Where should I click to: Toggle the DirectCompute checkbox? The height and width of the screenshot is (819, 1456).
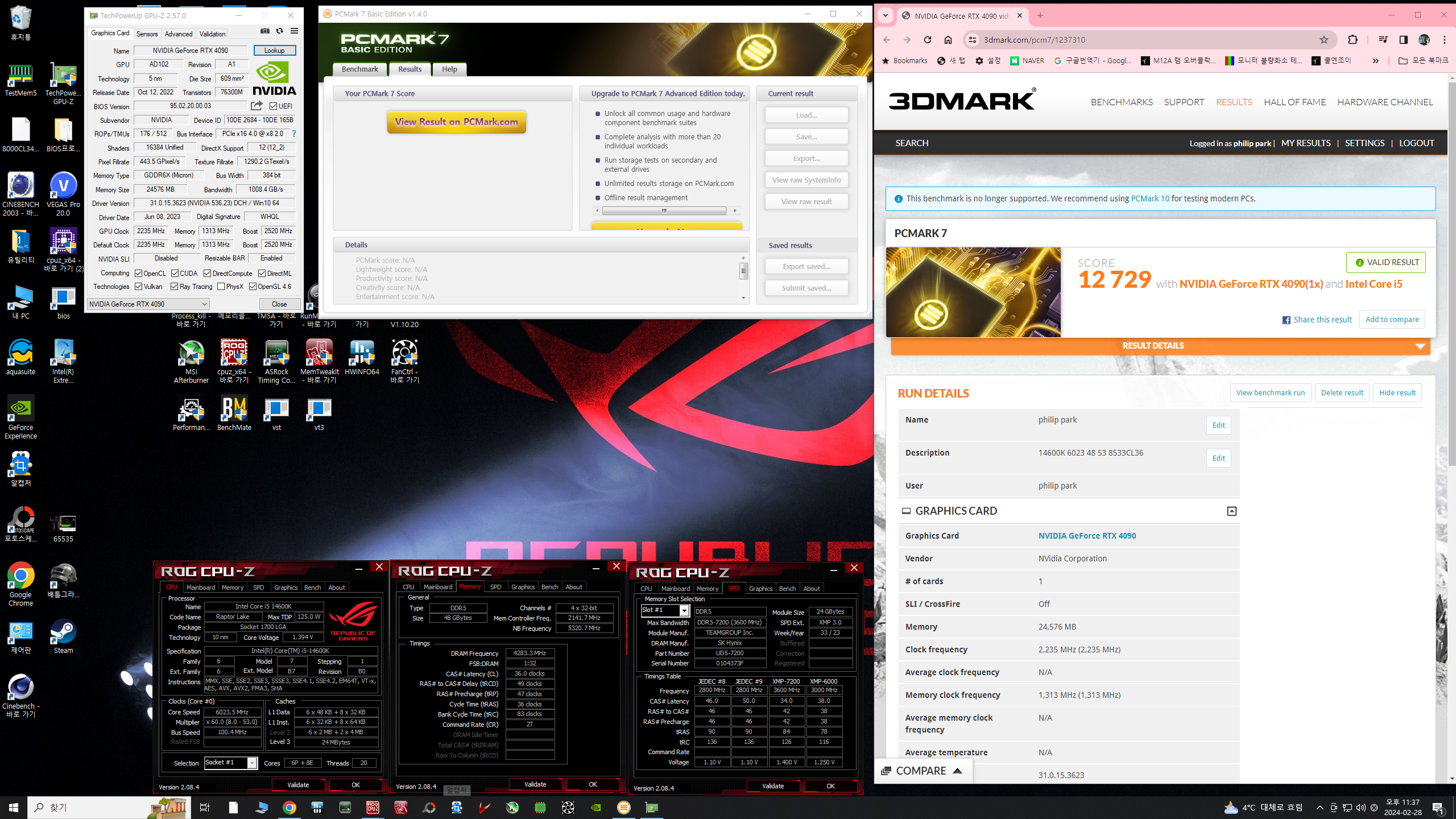pos(208,274)
